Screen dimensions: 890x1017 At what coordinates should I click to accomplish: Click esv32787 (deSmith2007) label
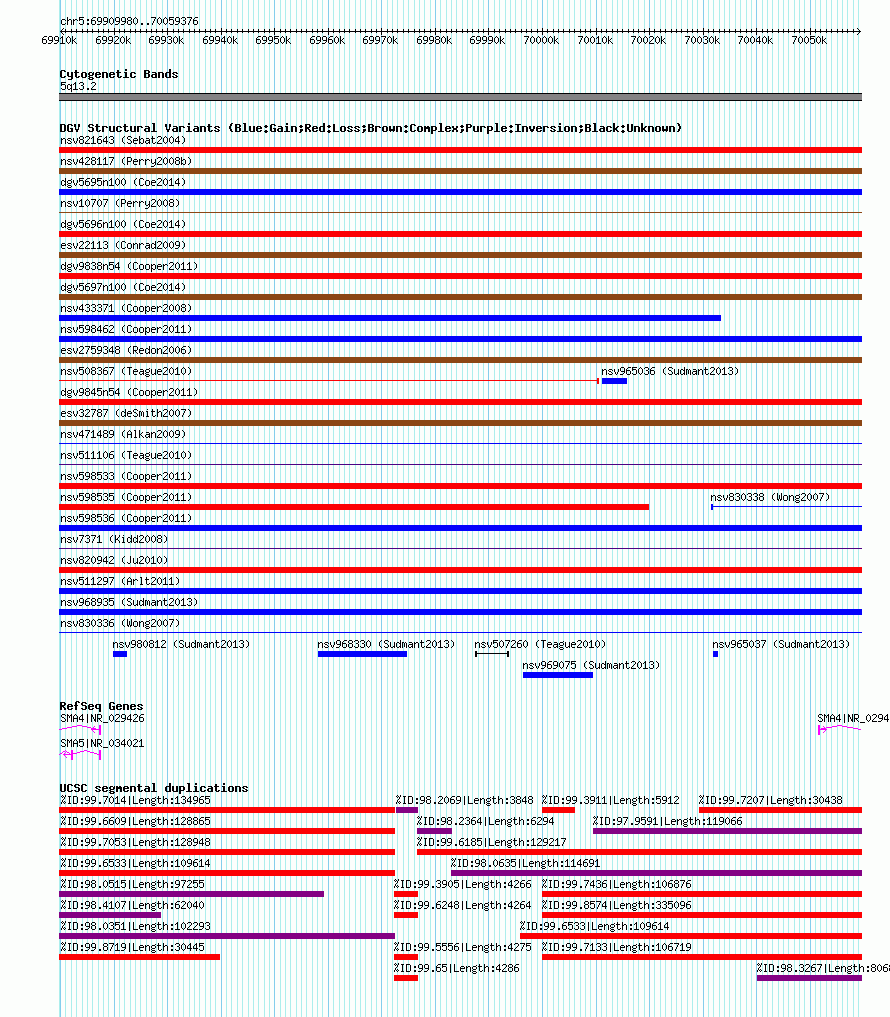126,413
